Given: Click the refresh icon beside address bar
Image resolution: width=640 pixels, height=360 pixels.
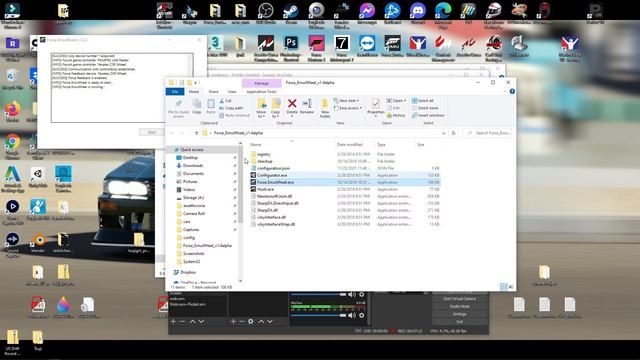Looking at the screenshot, I should click(x=453, y=133).
